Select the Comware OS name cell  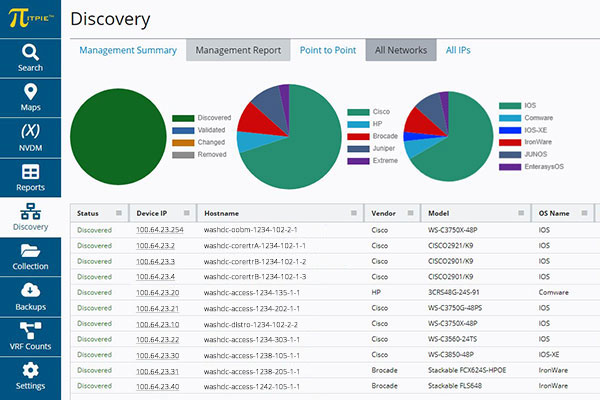click(x=553, y=292)
